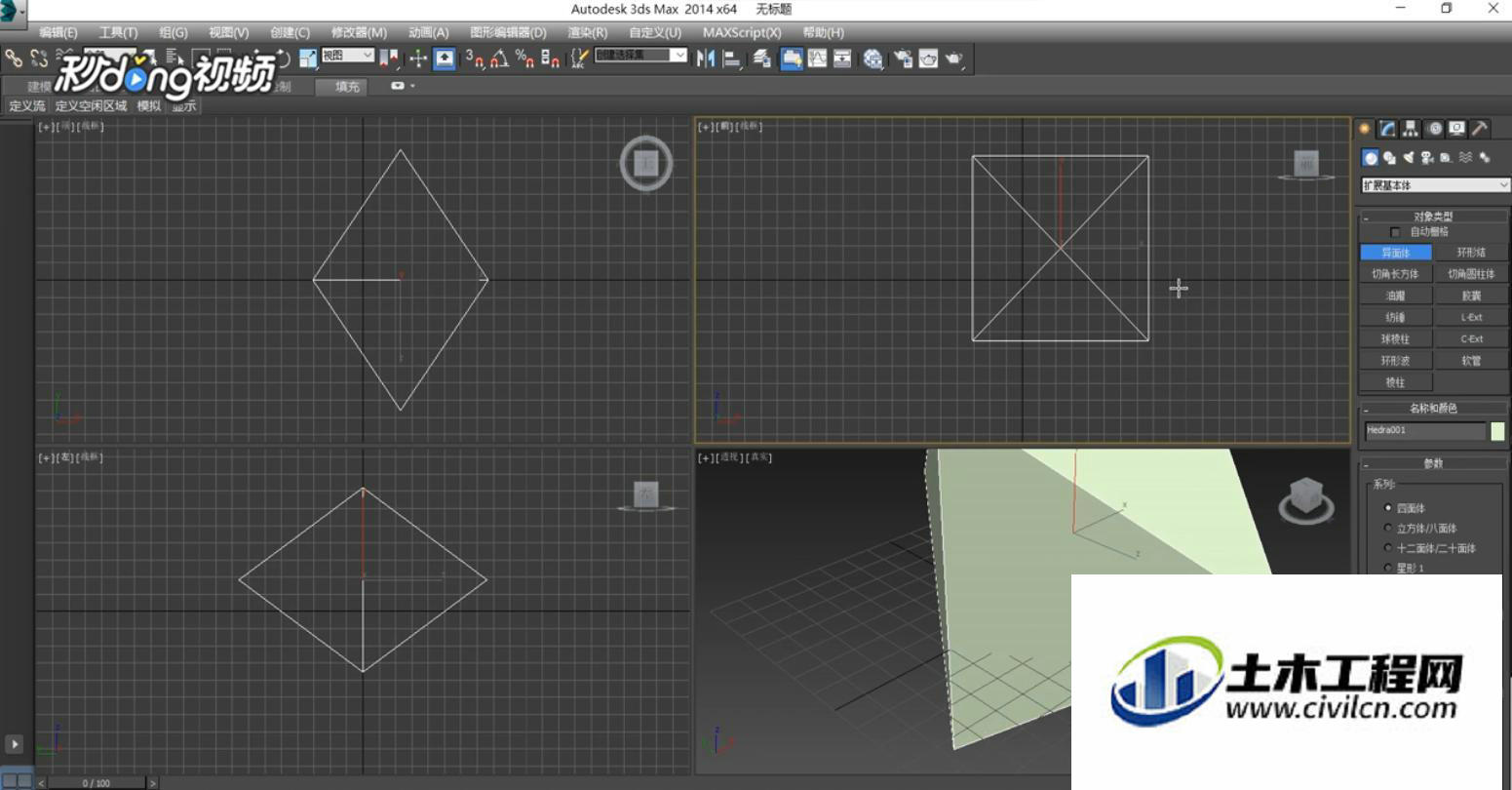Image resolution: width=1512 pixels, height=790 pixels.
Task: Click the perspective viewport ViewCube
Action: (1305, 498)
